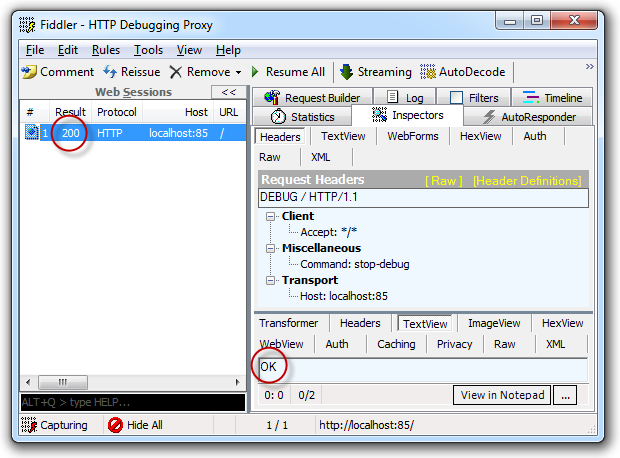Image resolution: width=620 pixels, height=458 pixels.
Task: Click the QuickExec command box
Action: coord(133,402)
